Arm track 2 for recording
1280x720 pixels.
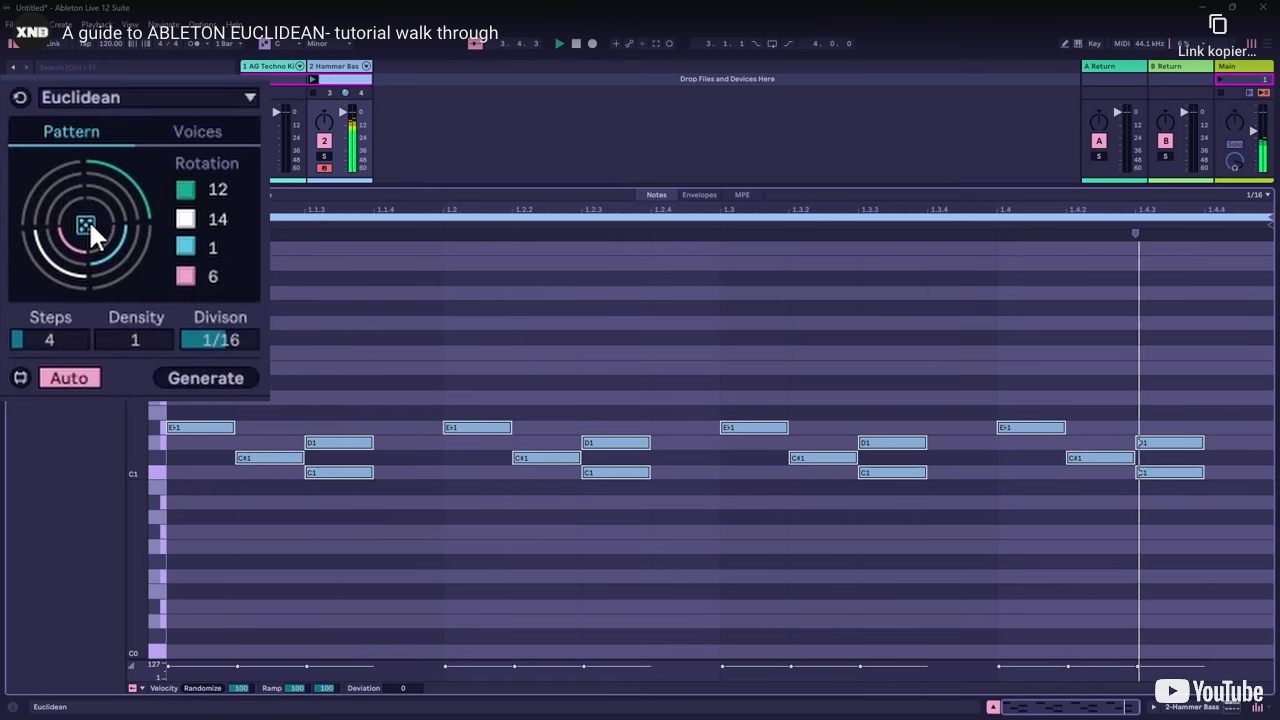324,168
